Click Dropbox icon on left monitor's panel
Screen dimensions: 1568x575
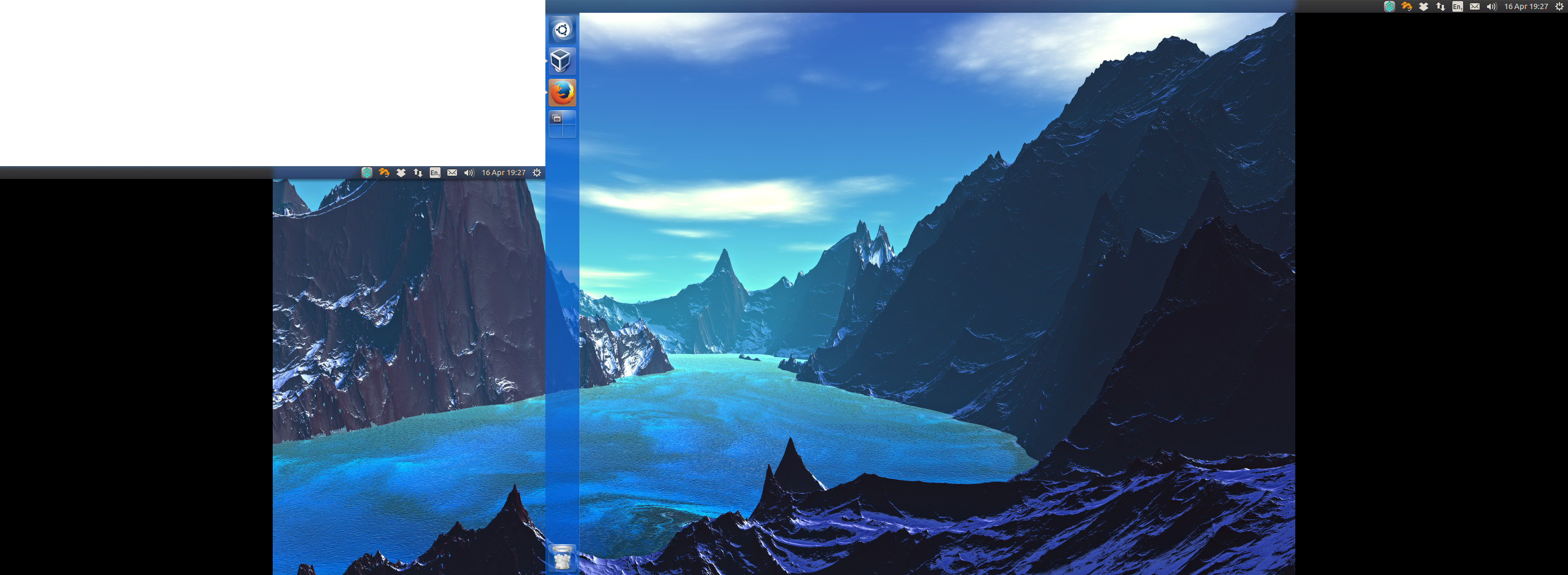point(401,173)
